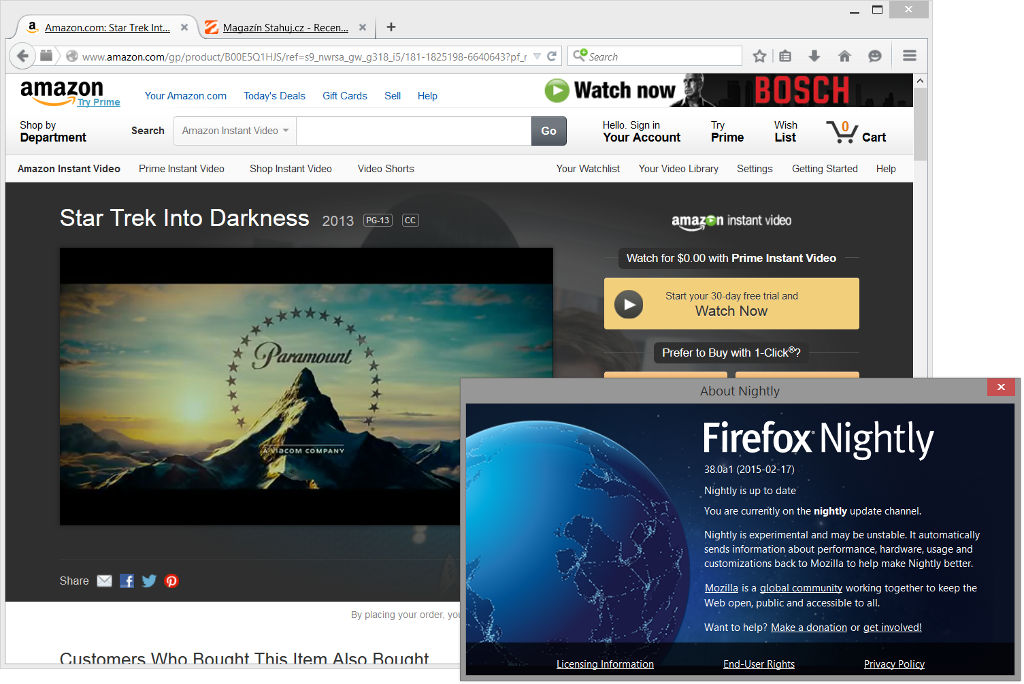This screenshot has height=684, width=1024.
Task: Go to the Firefox Home icon
Action: click(844, 56)
